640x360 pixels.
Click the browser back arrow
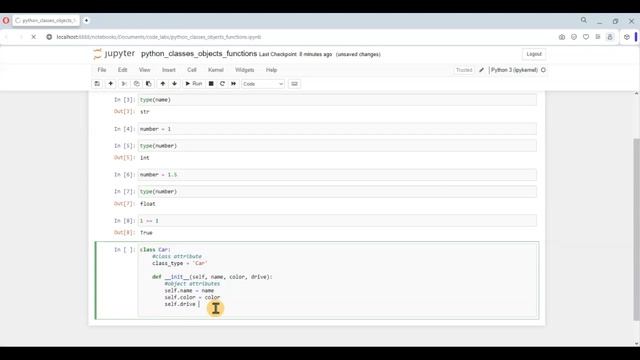coord(7,37)
